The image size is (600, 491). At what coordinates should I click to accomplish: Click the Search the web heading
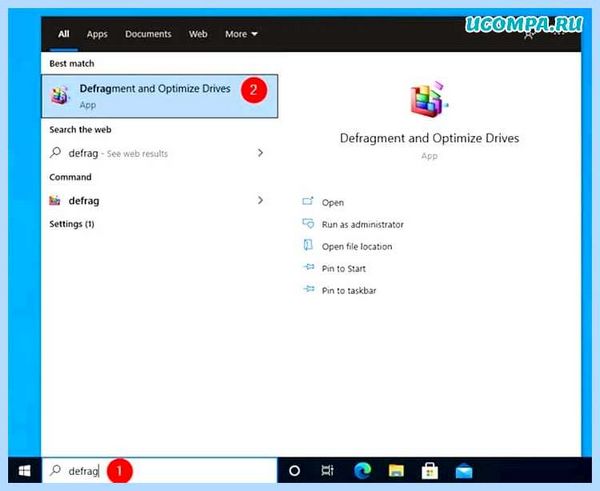point(80,130)
